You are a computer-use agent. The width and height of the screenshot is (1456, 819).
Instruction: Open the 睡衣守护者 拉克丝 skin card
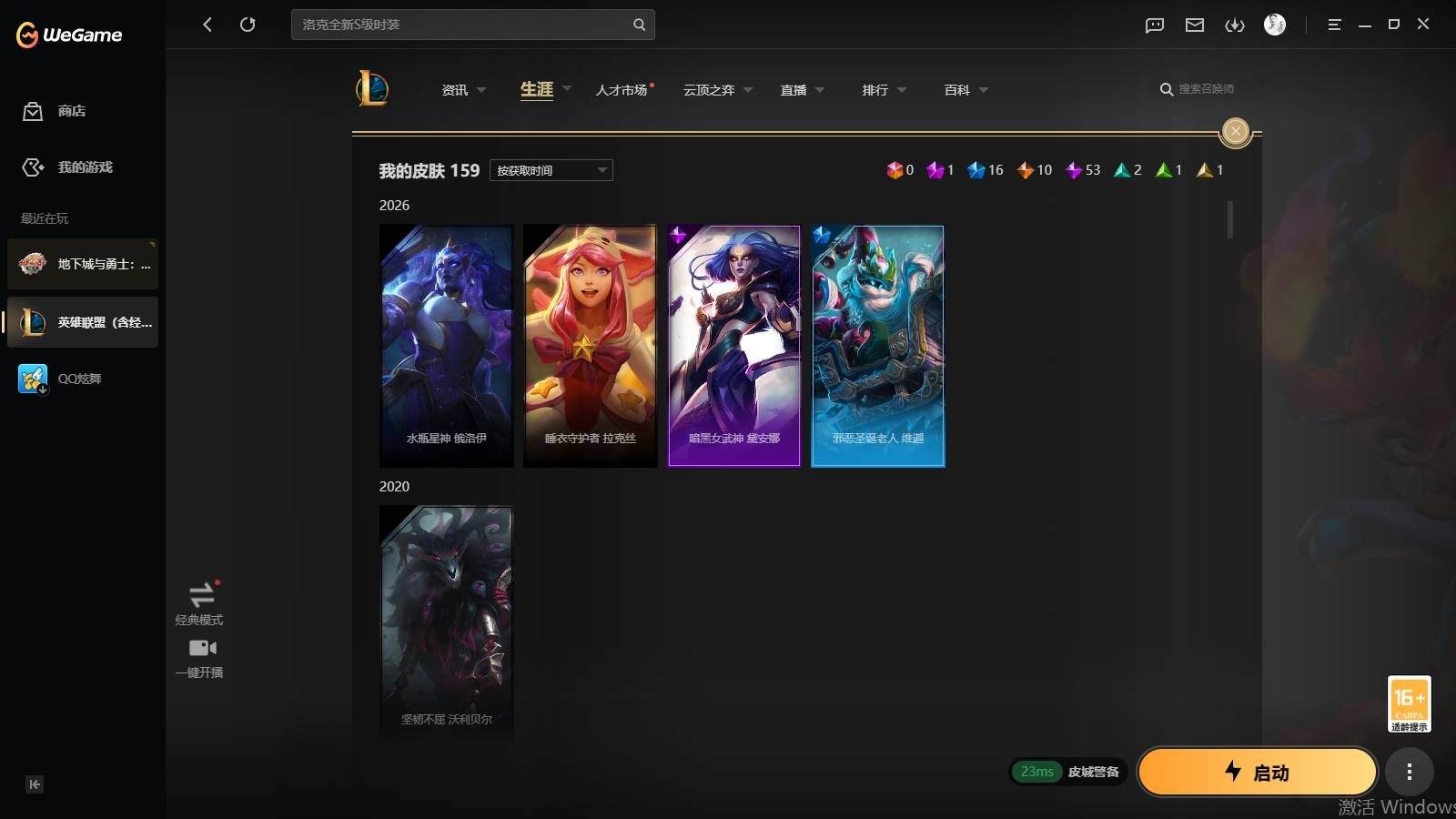[x=591, y=346]
